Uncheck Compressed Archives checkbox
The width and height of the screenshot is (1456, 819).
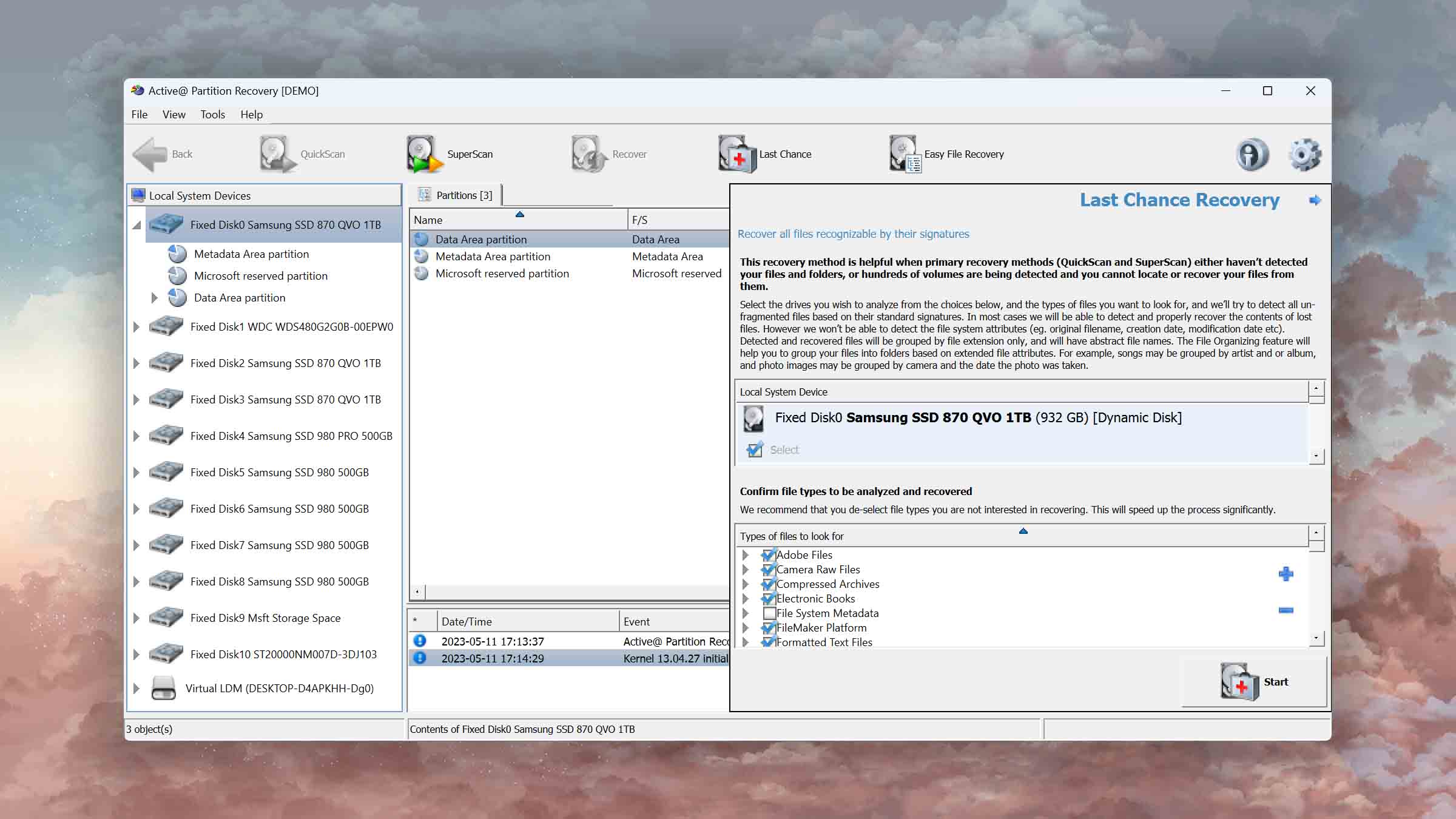(x=769, y=584)
